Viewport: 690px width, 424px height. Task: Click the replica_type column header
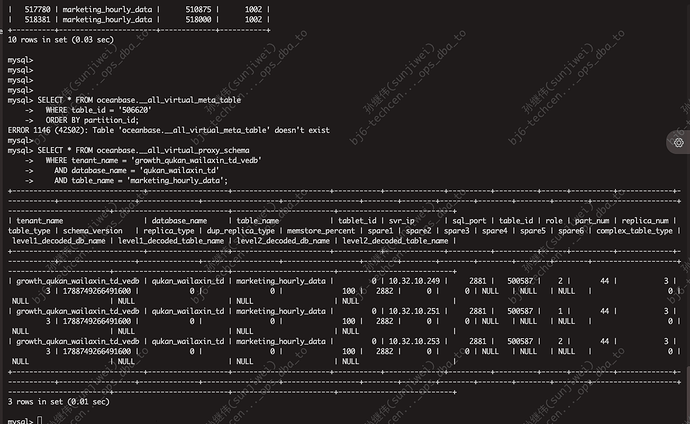tap(169, 231)
